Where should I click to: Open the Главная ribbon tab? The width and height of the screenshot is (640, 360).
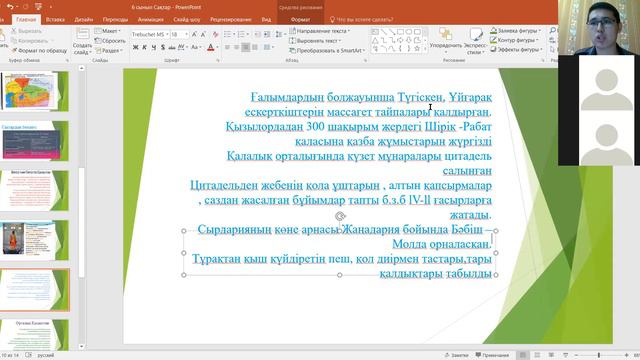(26, 19)
